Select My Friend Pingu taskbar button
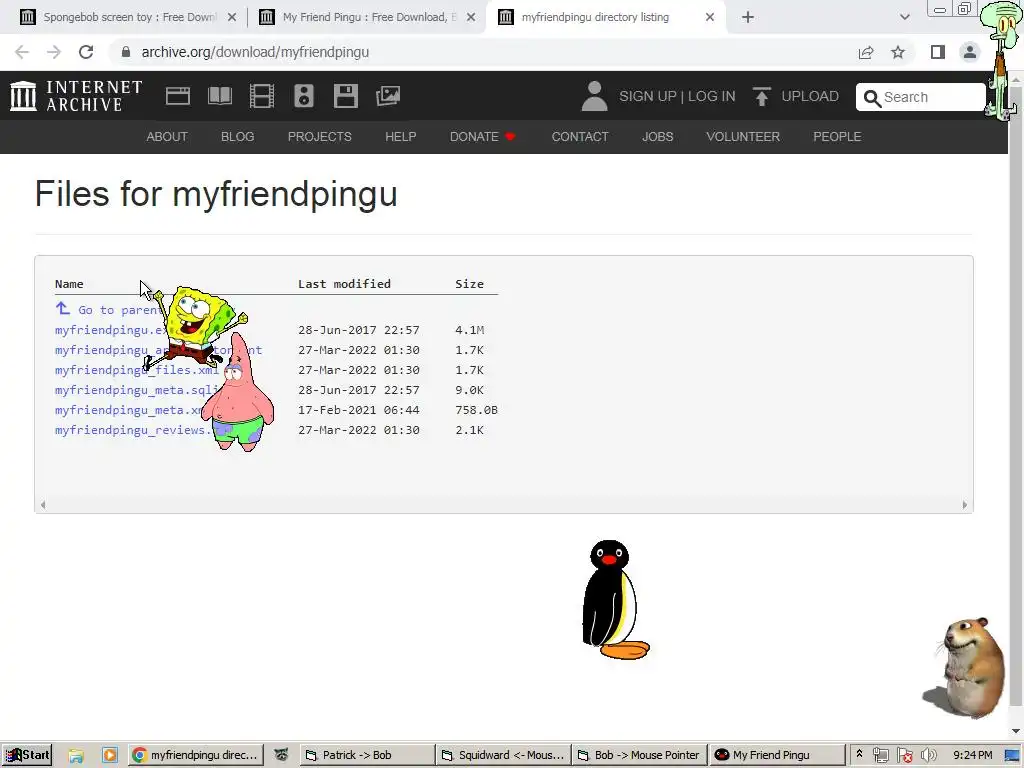The height and width of the screenshot is (768, 1024). tap(776, 756)
